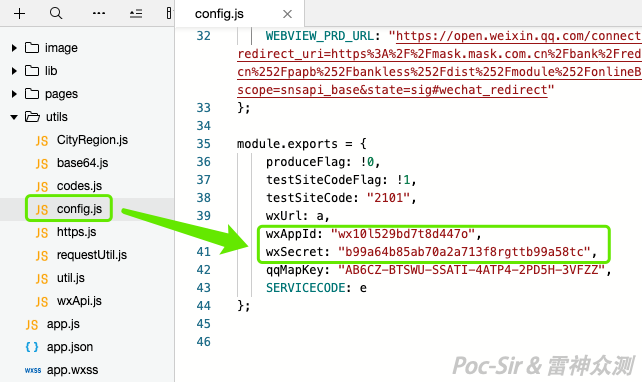Click the JS icon beside codes.js
Screen dimensions: 642x382
[42, 187]
